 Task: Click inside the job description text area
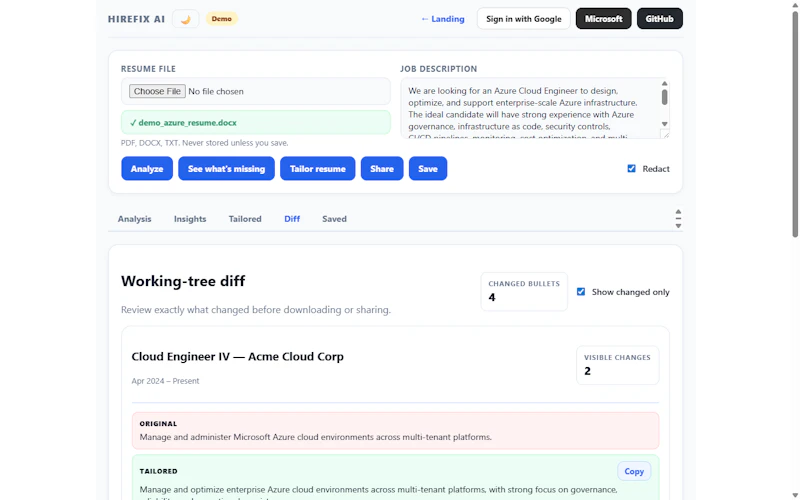(x=530, y=108)
